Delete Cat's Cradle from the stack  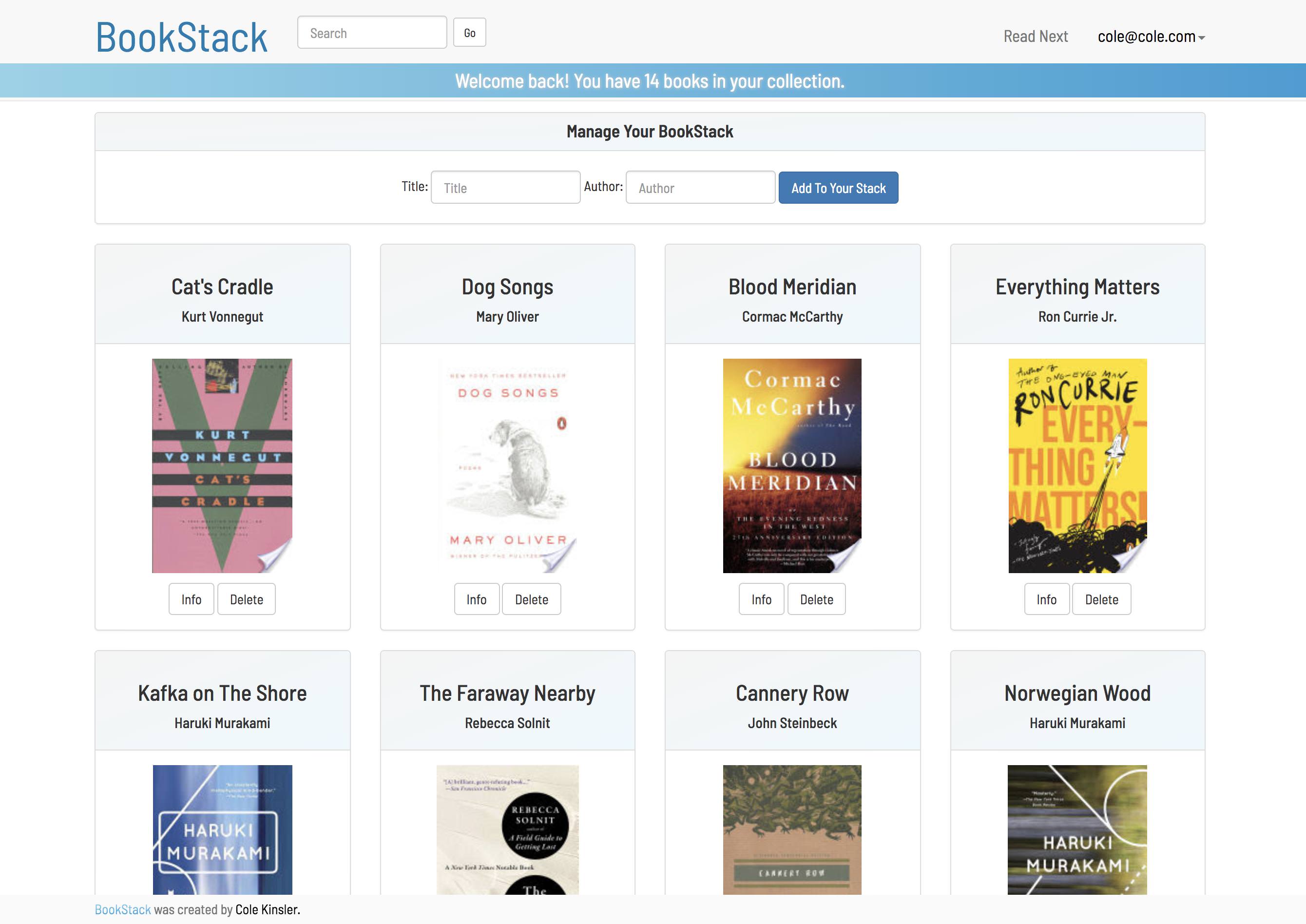point(246,599)
